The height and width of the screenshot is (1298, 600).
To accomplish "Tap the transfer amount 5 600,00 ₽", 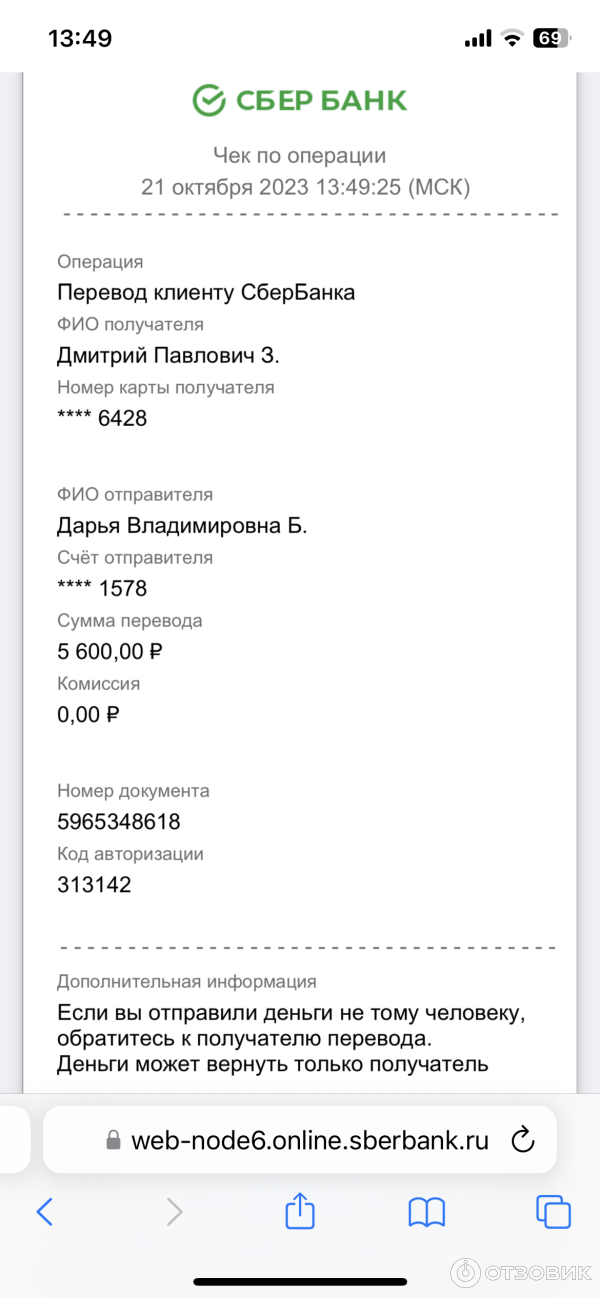I will 110,652.
